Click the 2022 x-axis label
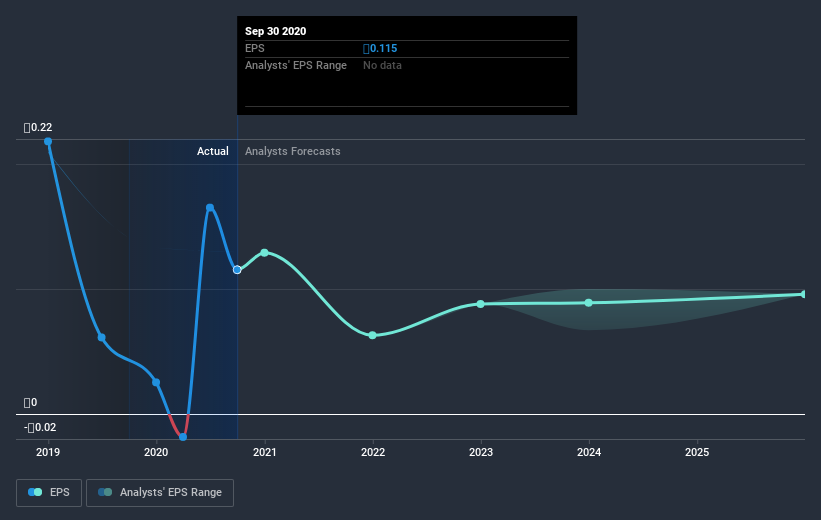821x520 pixels. click(373, 452)
